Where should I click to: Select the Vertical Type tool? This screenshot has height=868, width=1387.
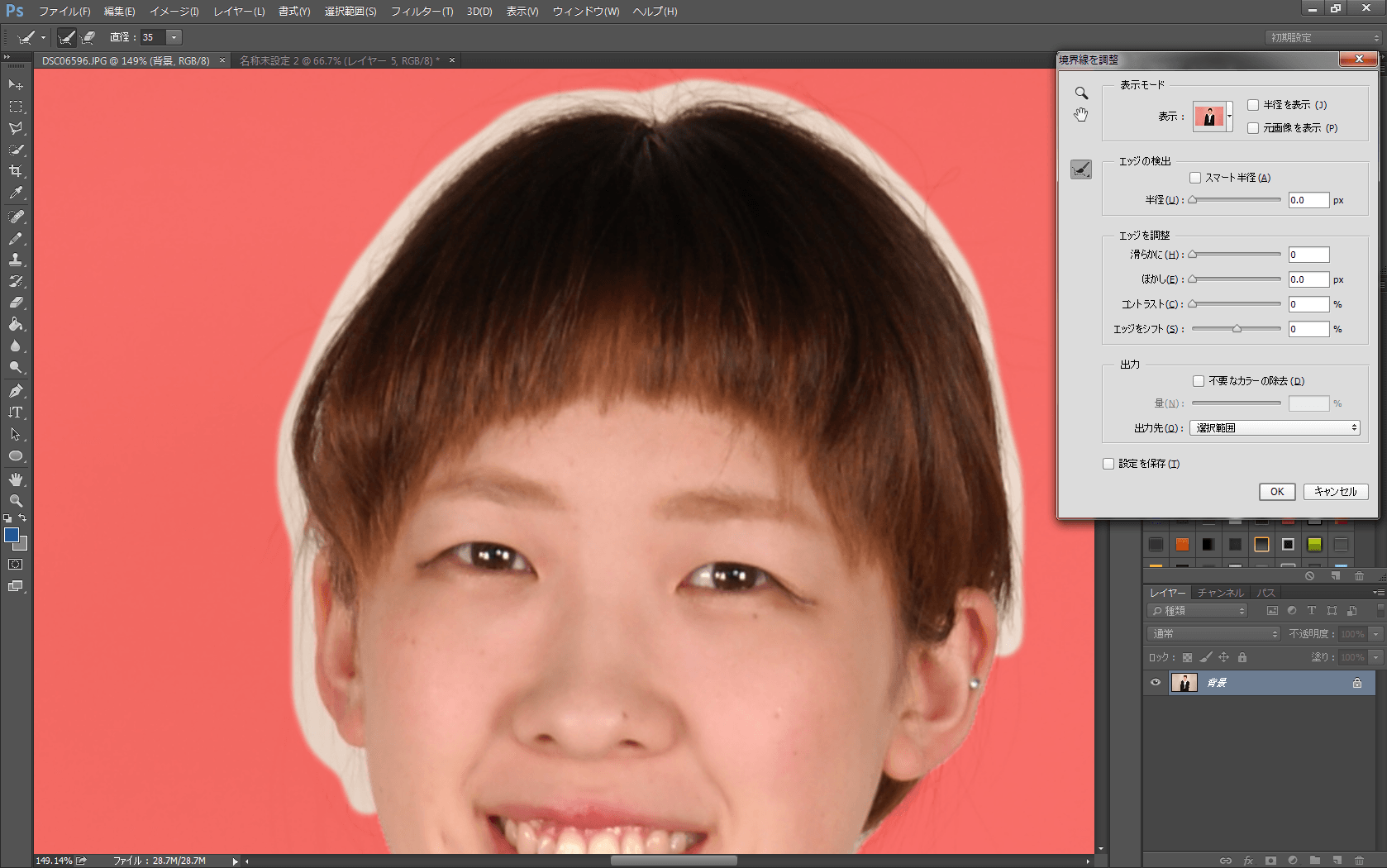[x=16, y=413]
